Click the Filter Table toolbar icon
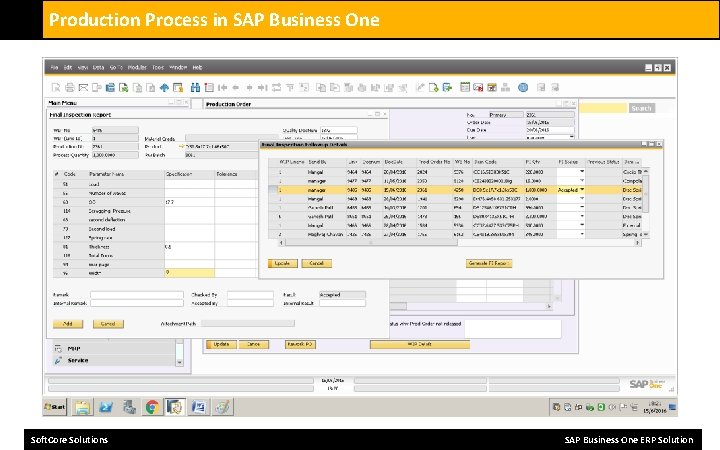This screenshot has width=720, height=450. coord(290,87)
